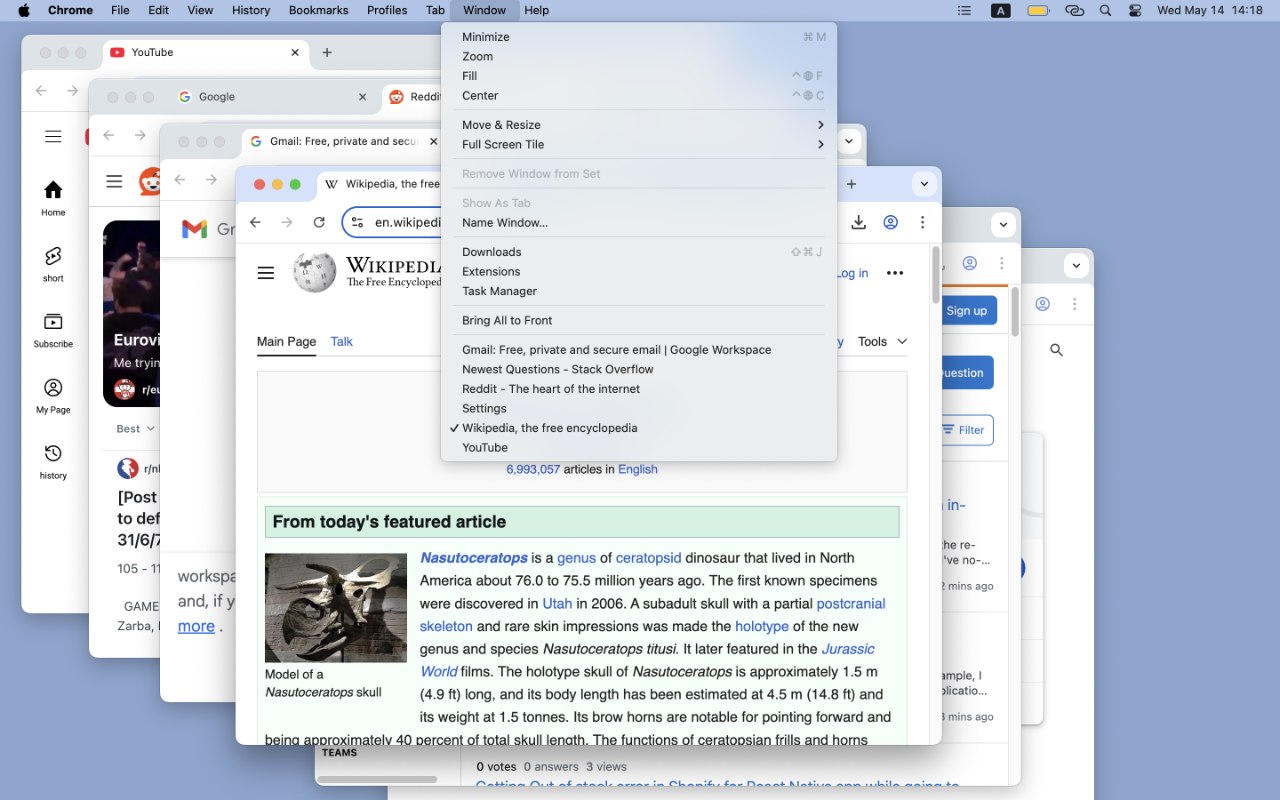
Task: Open Wikipedia more options ellipsis
Action: (895, 273)
